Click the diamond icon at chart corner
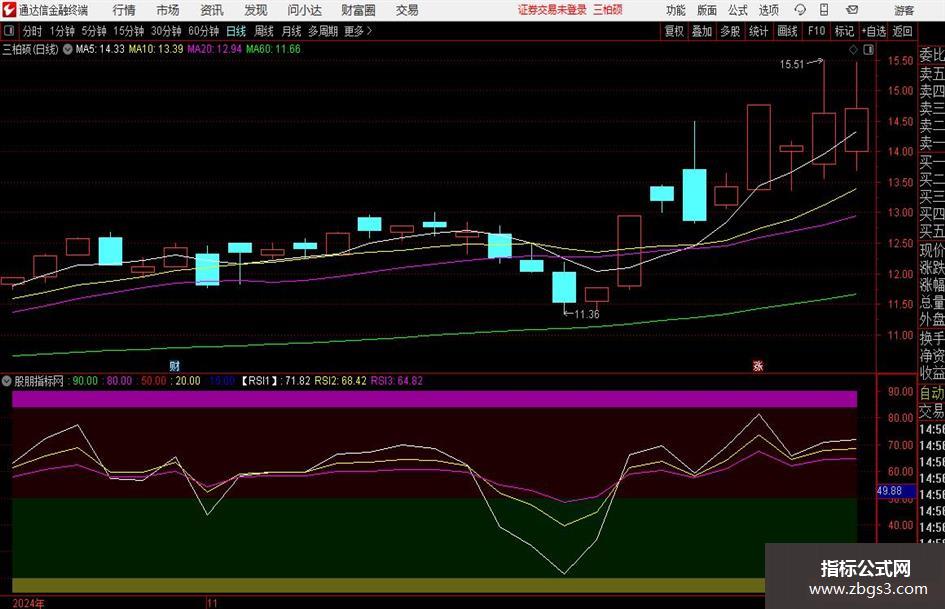The width and height of the screenshot is (945, 609). [x=853, y=50]
